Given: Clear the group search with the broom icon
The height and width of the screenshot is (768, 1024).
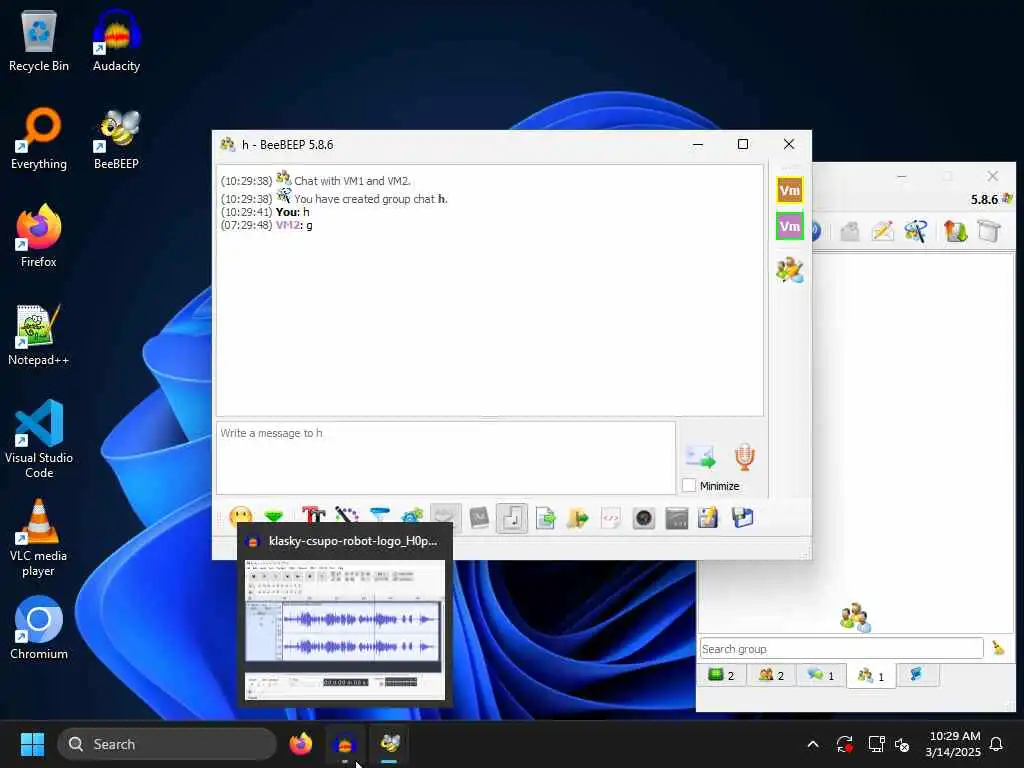Looking at the screenshot, I should tap(998, 648).
